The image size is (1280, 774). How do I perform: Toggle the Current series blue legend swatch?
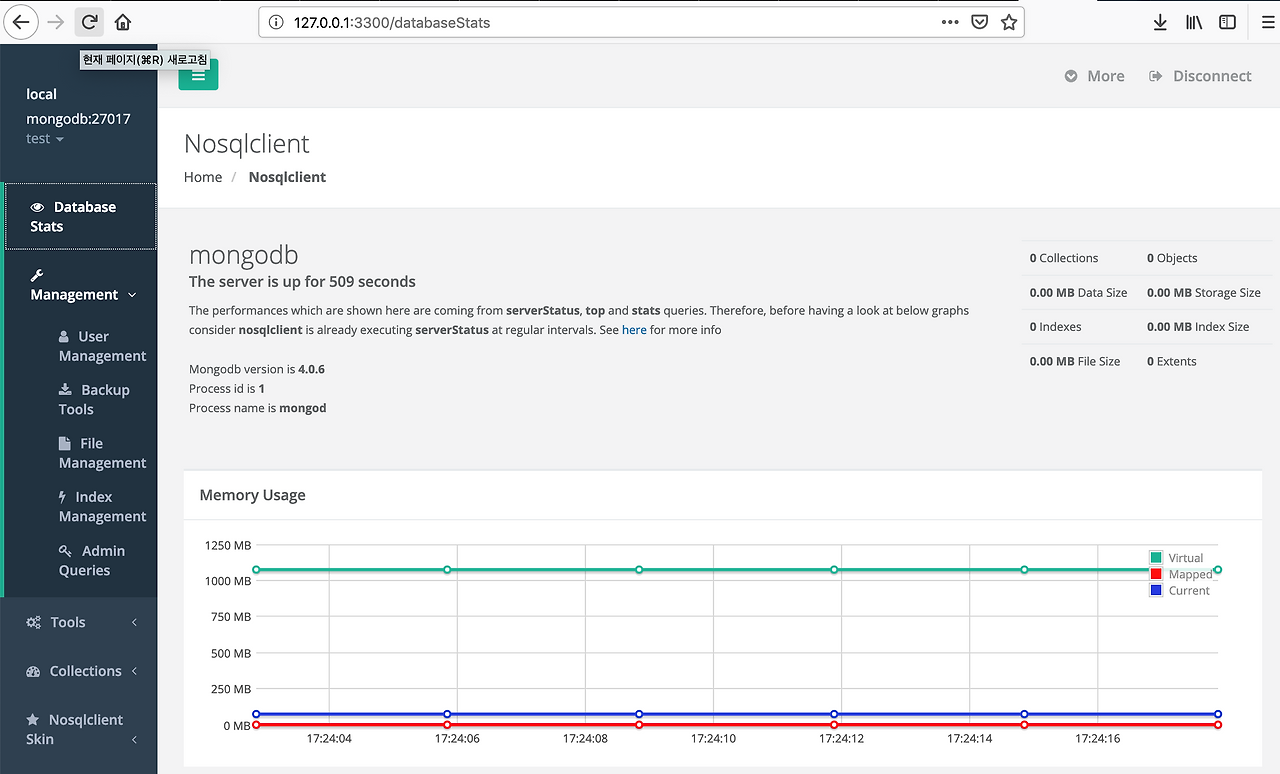point(1156,590)
